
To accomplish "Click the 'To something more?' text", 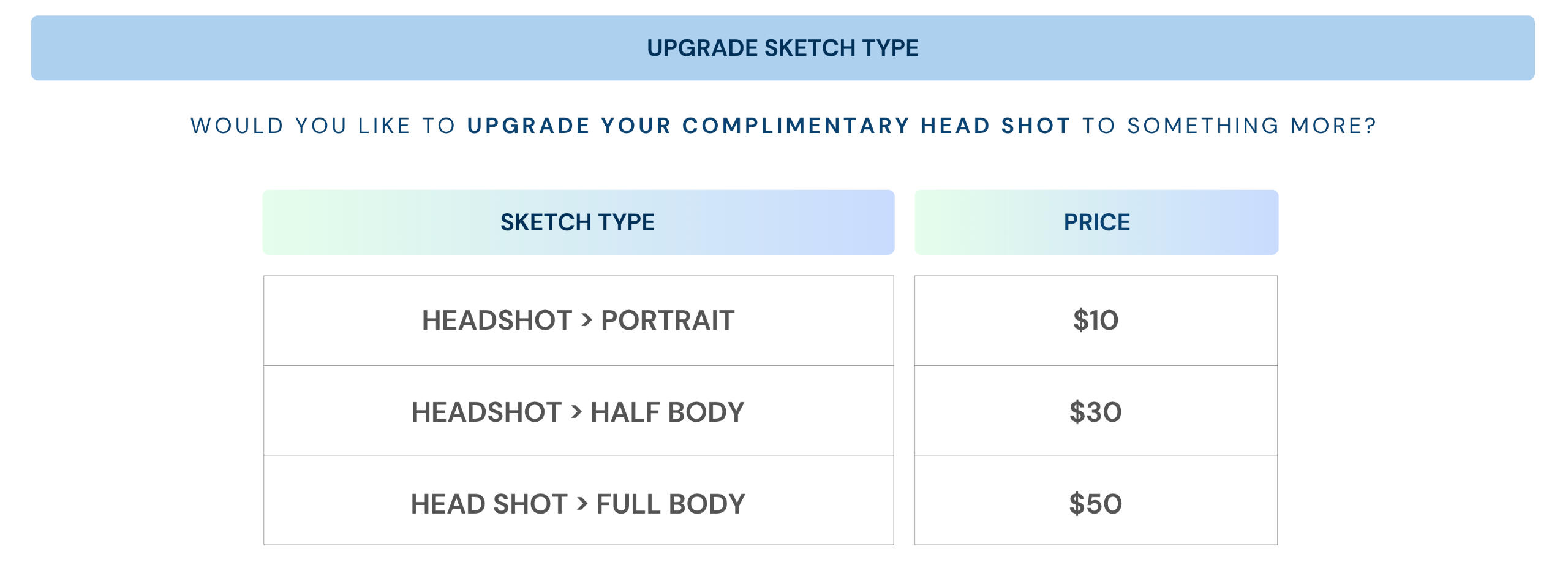I will (x=1229, y=126).
